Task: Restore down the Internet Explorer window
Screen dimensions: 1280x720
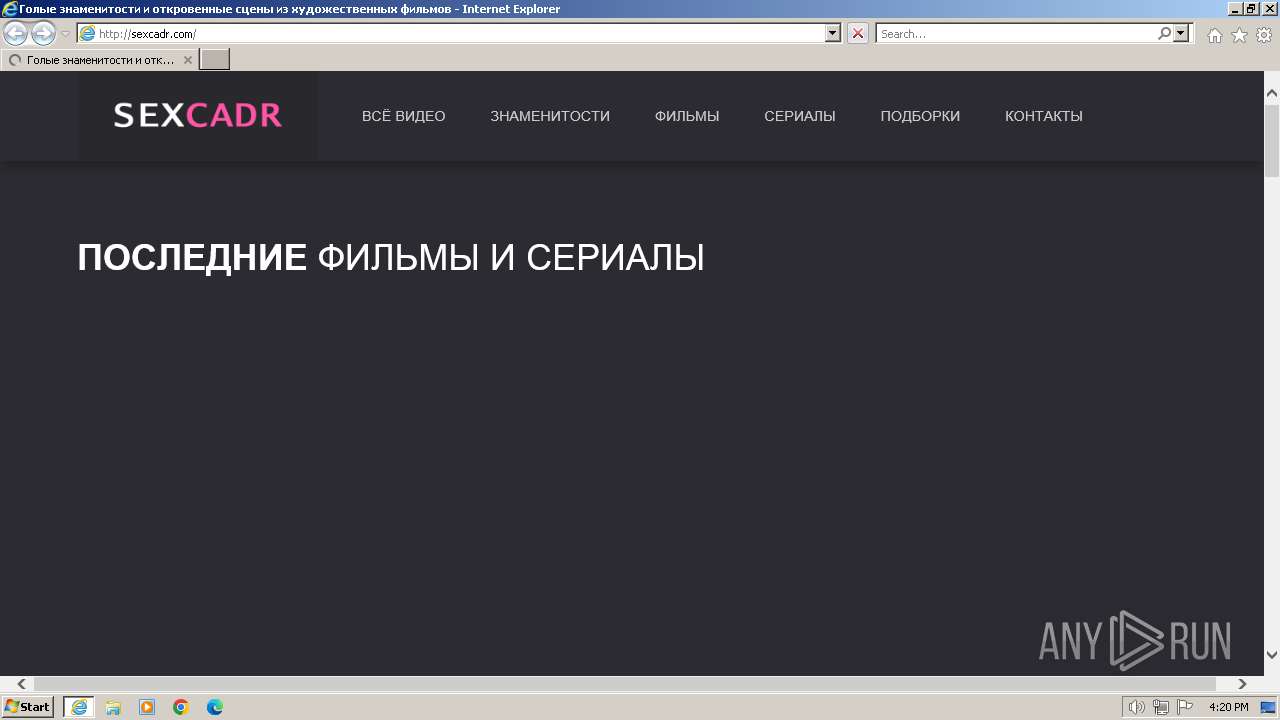Action: [1252, 9]
